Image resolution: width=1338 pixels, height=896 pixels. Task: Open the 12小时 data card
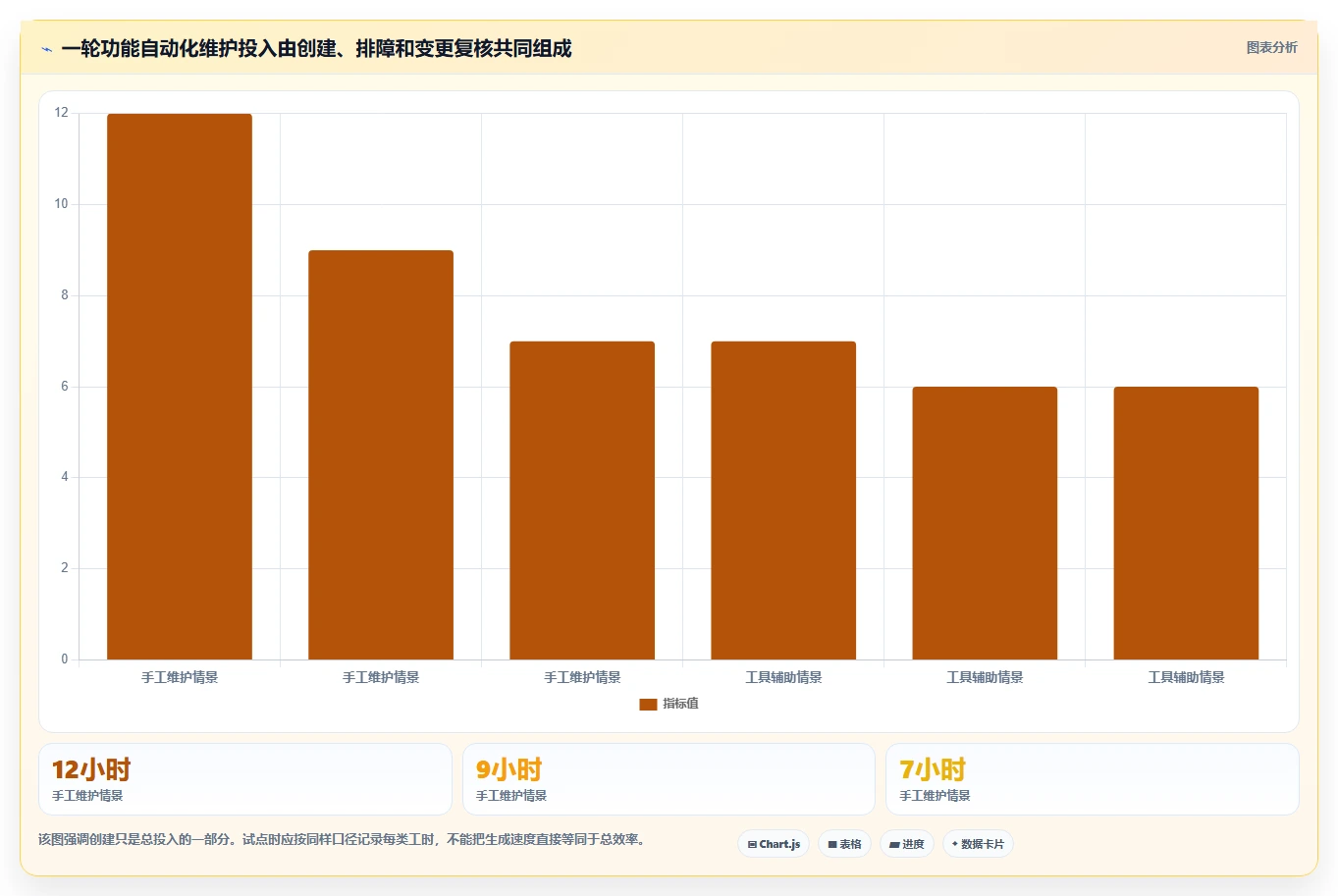tap(245, 779)
